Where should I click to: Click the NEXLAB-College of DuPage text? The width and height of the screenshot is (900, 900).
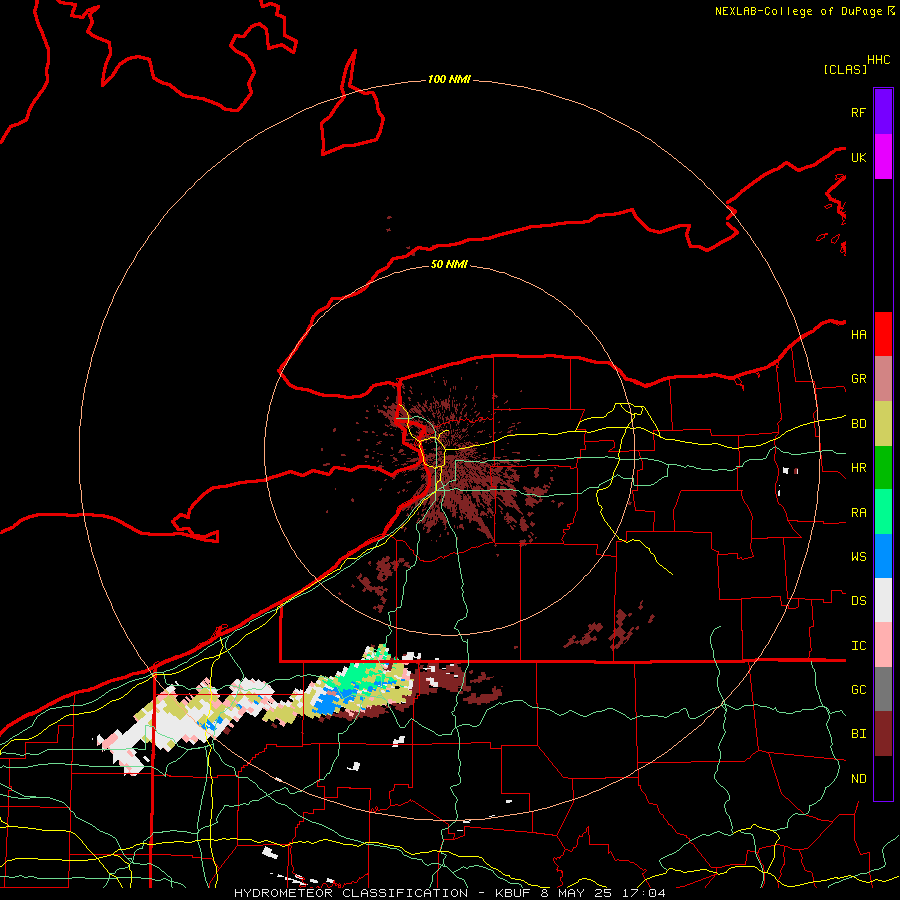pos(800,11)
